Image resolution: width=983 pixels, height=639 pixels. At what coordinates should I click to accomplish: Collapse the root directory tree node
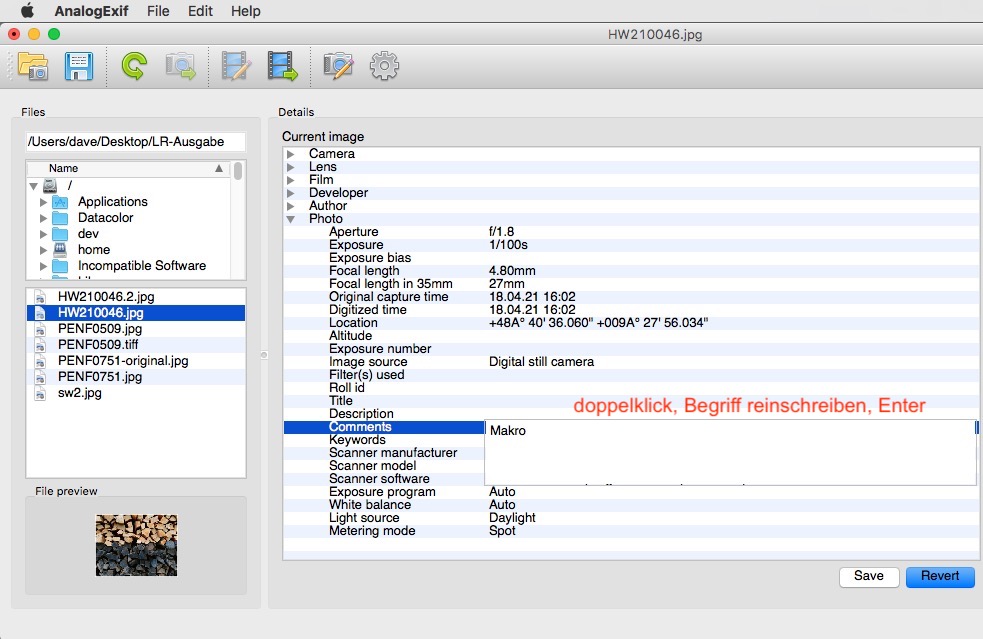34,186
